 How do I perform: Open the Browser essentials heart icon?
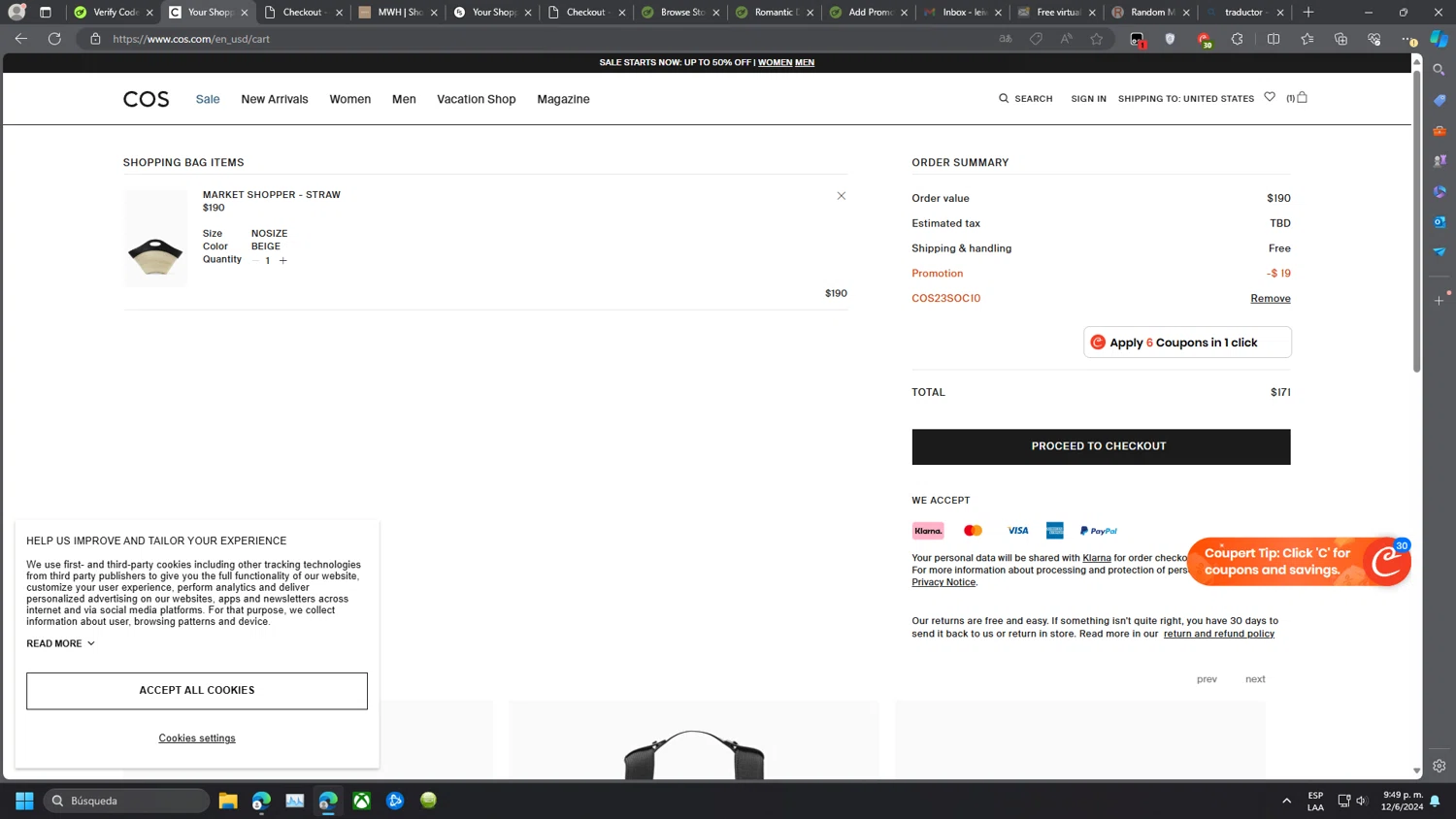point(1373,39)
